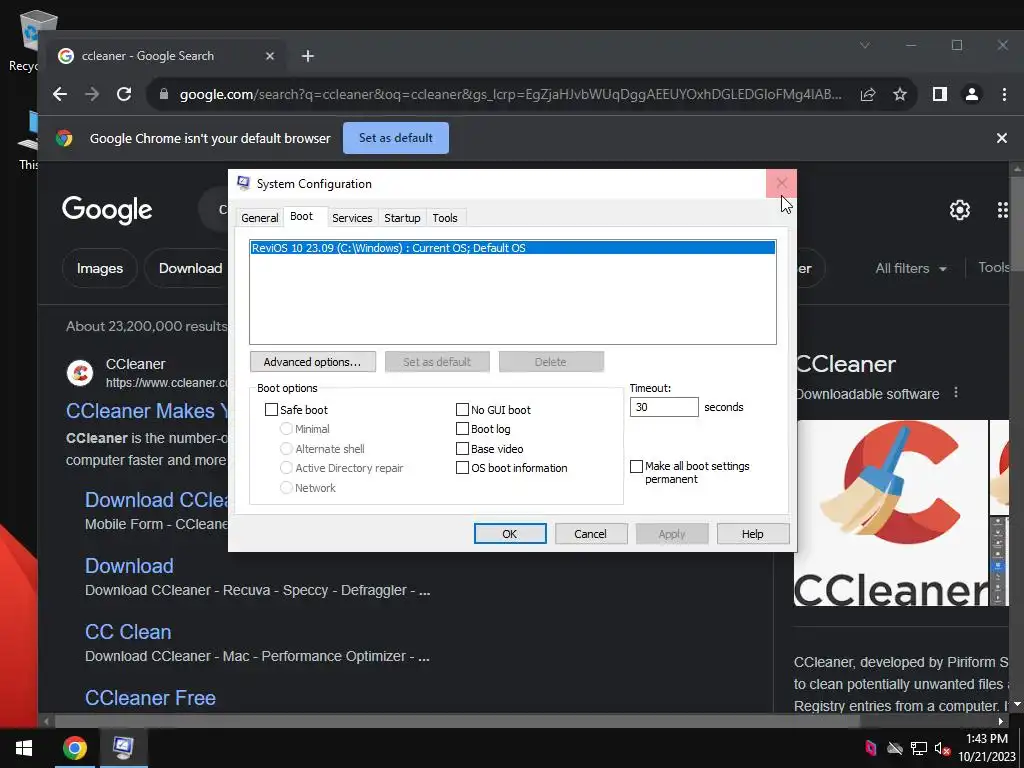Image resolution: width=1024 pixels, height=768 pixels.
Task: Click the System Configuration taskbar icon
Action: 123,748
